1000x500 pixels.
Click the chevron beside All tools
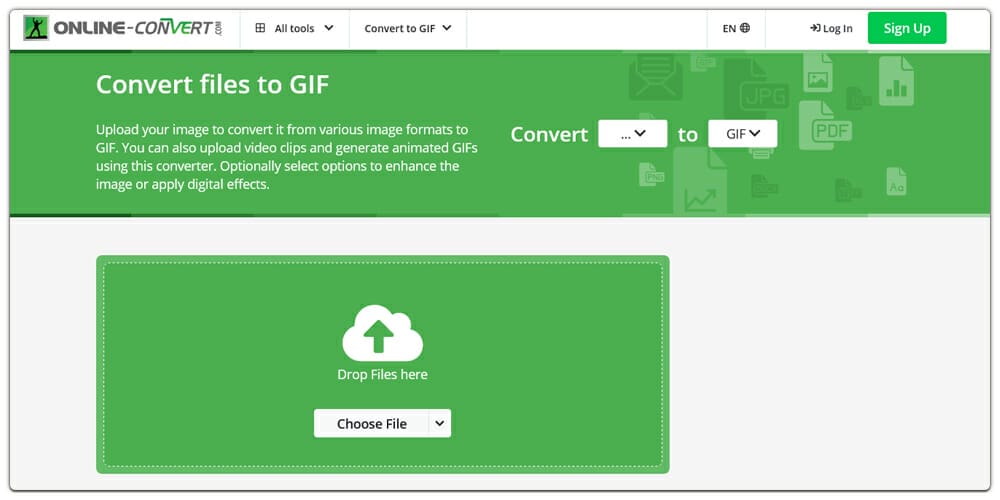point(329,28)
